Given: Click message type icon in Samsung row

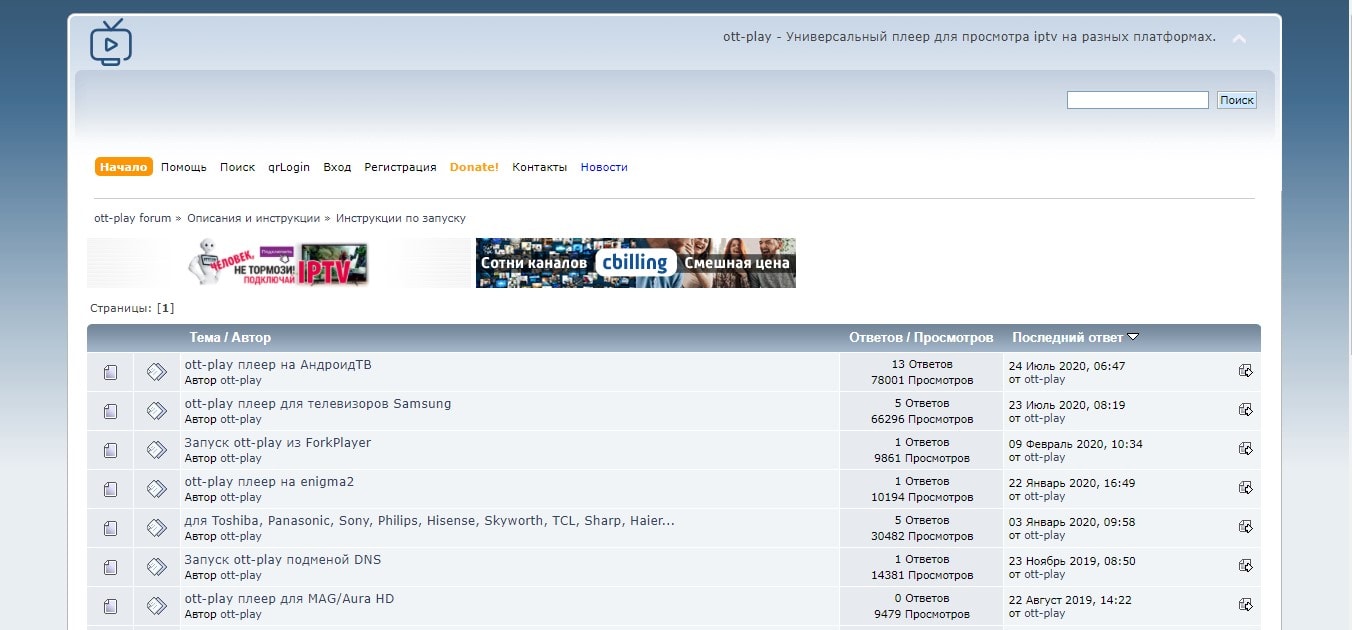Looking at the screenshot, I should click(x=157, y=411).
